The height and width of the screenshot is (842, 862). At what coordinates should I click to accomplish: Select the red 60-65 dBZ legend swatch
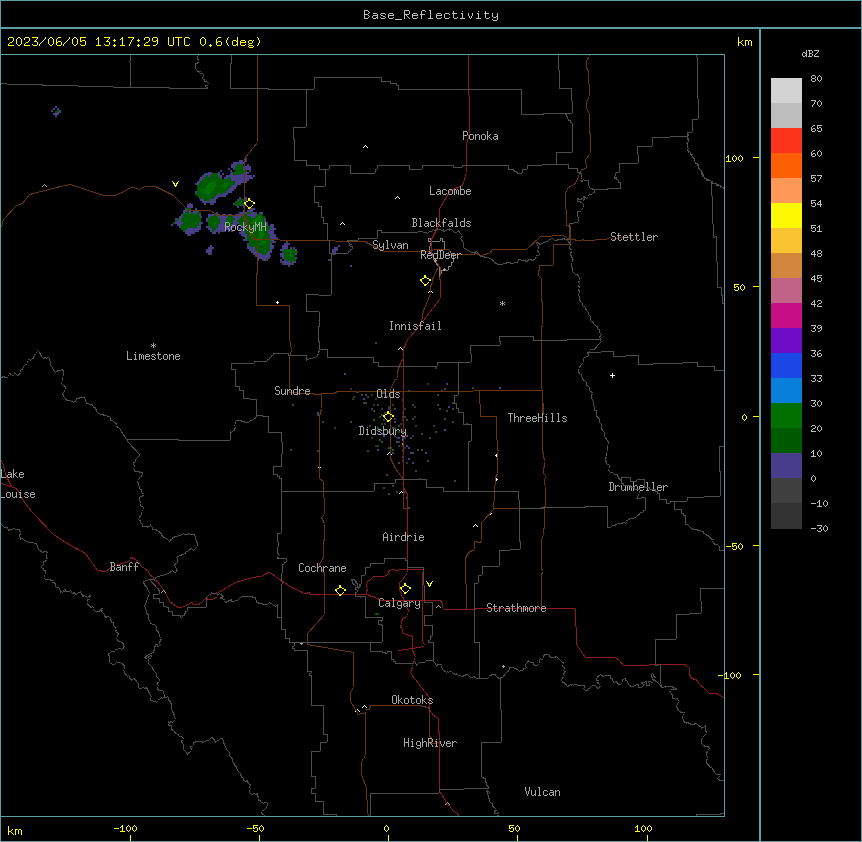pyautogui.click(x=786, y=141)
